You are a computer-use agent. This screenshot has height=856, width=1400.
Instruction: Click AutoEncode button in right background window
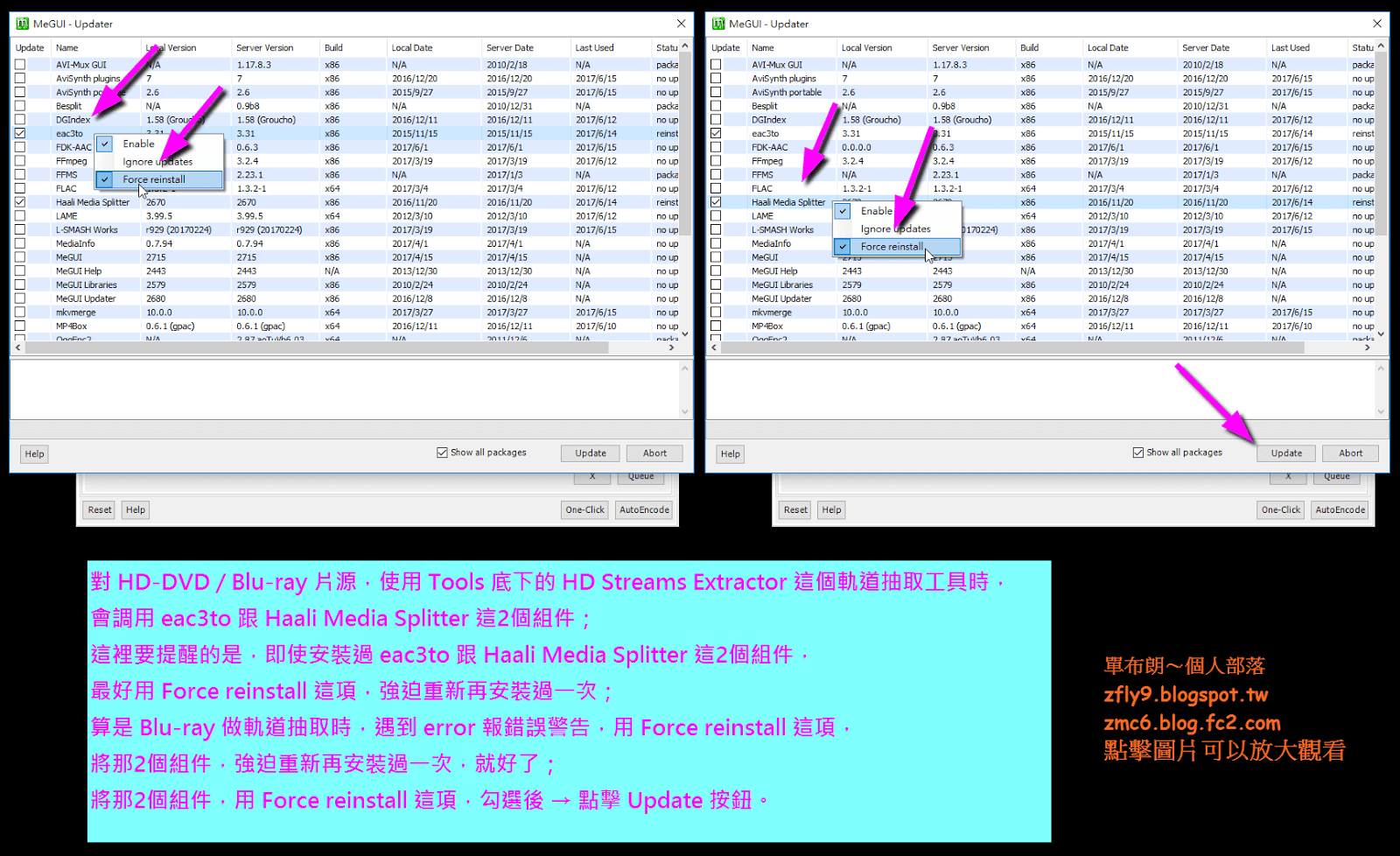1340,509
